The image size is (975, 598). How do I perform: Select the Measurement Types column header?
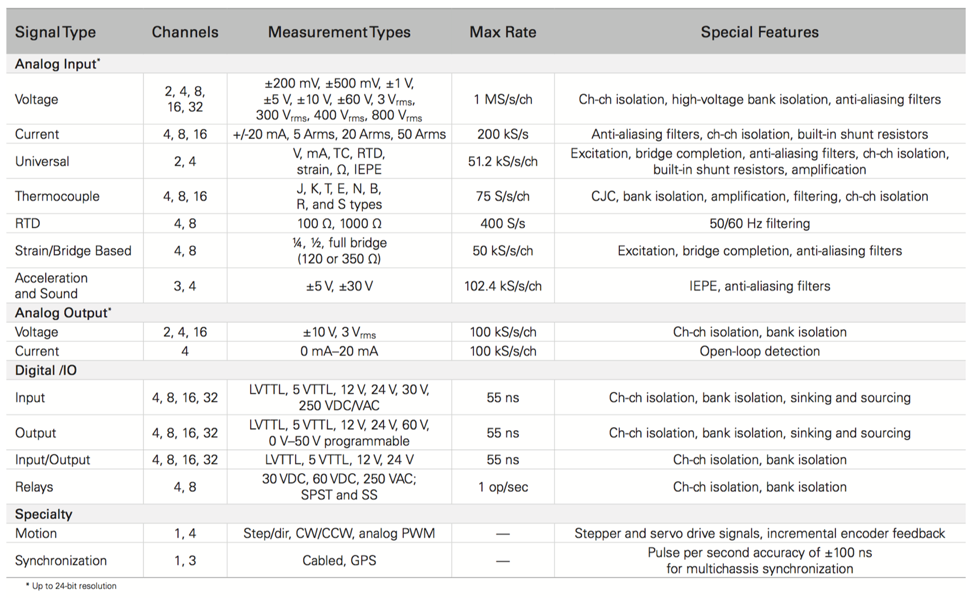339,32
